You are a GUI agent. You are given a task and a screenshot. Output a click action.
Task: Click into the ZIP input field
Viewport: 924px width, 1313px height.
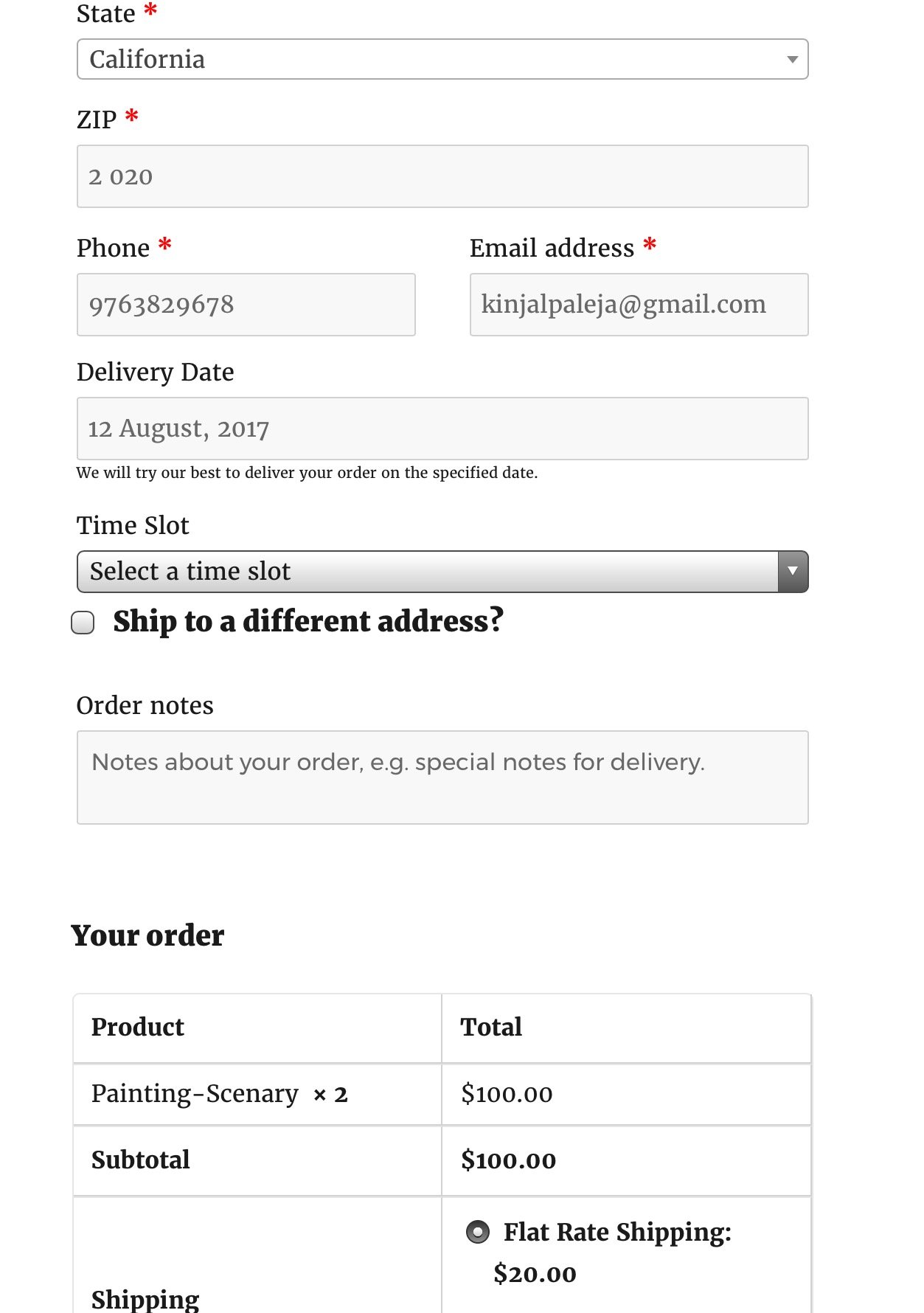442,176
